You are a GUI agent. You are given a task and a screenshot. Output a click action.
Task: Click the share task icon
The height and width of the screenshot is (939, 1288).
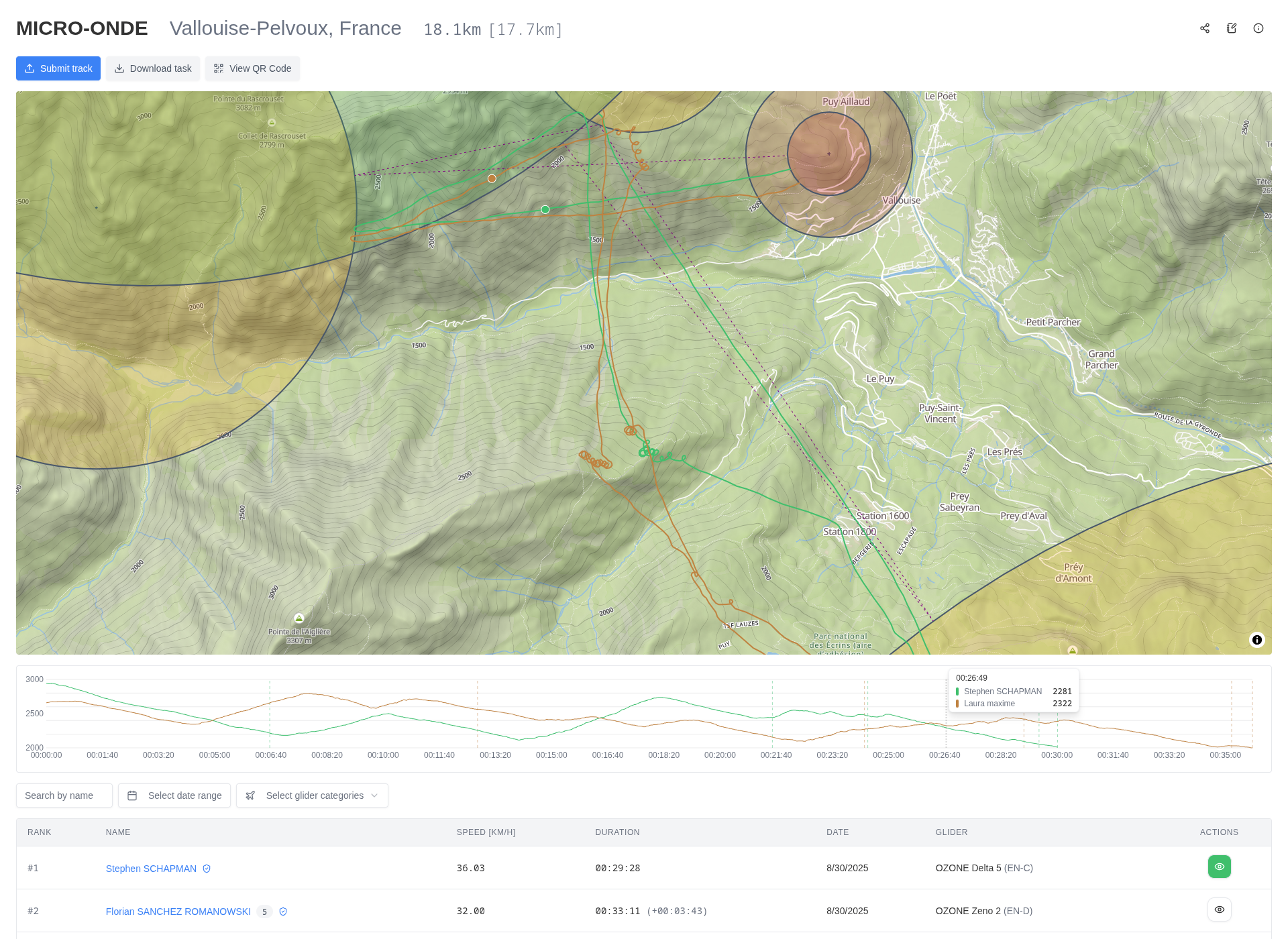[1205, 28]
